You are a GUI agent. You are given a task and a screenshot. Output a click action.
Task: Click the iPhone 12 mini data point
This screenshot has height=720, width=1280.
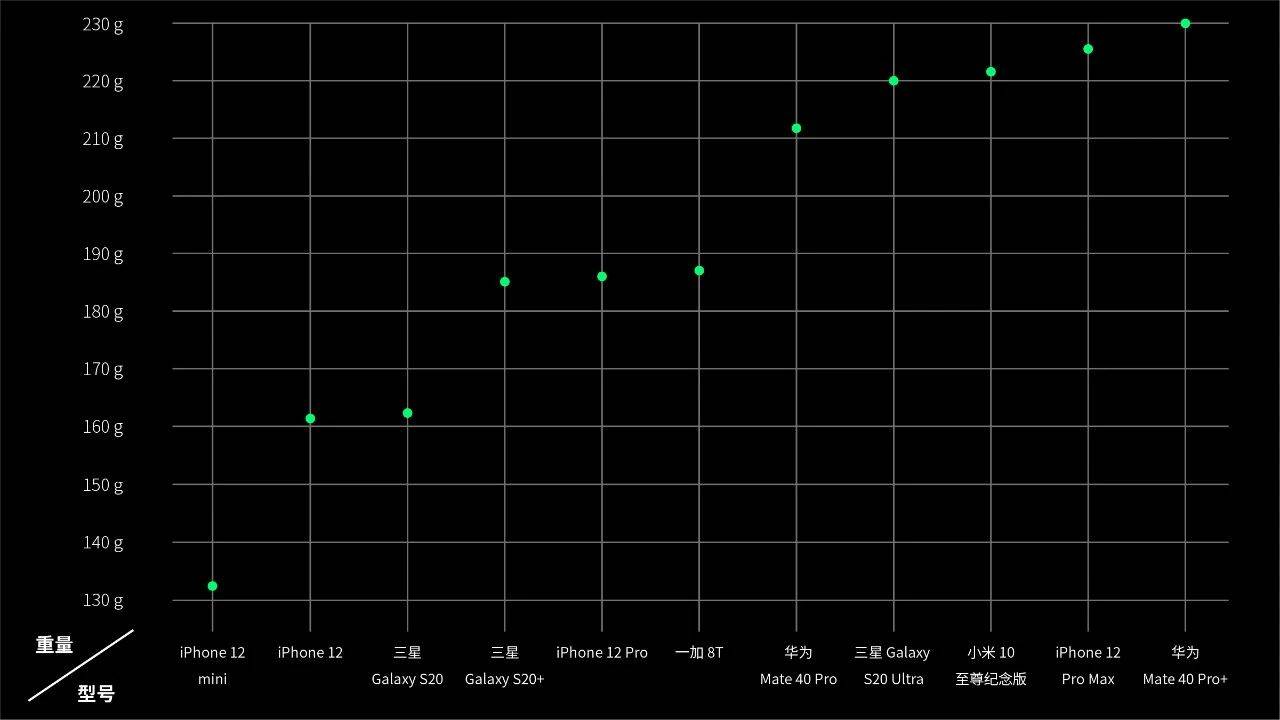click(x=212, y=586)
